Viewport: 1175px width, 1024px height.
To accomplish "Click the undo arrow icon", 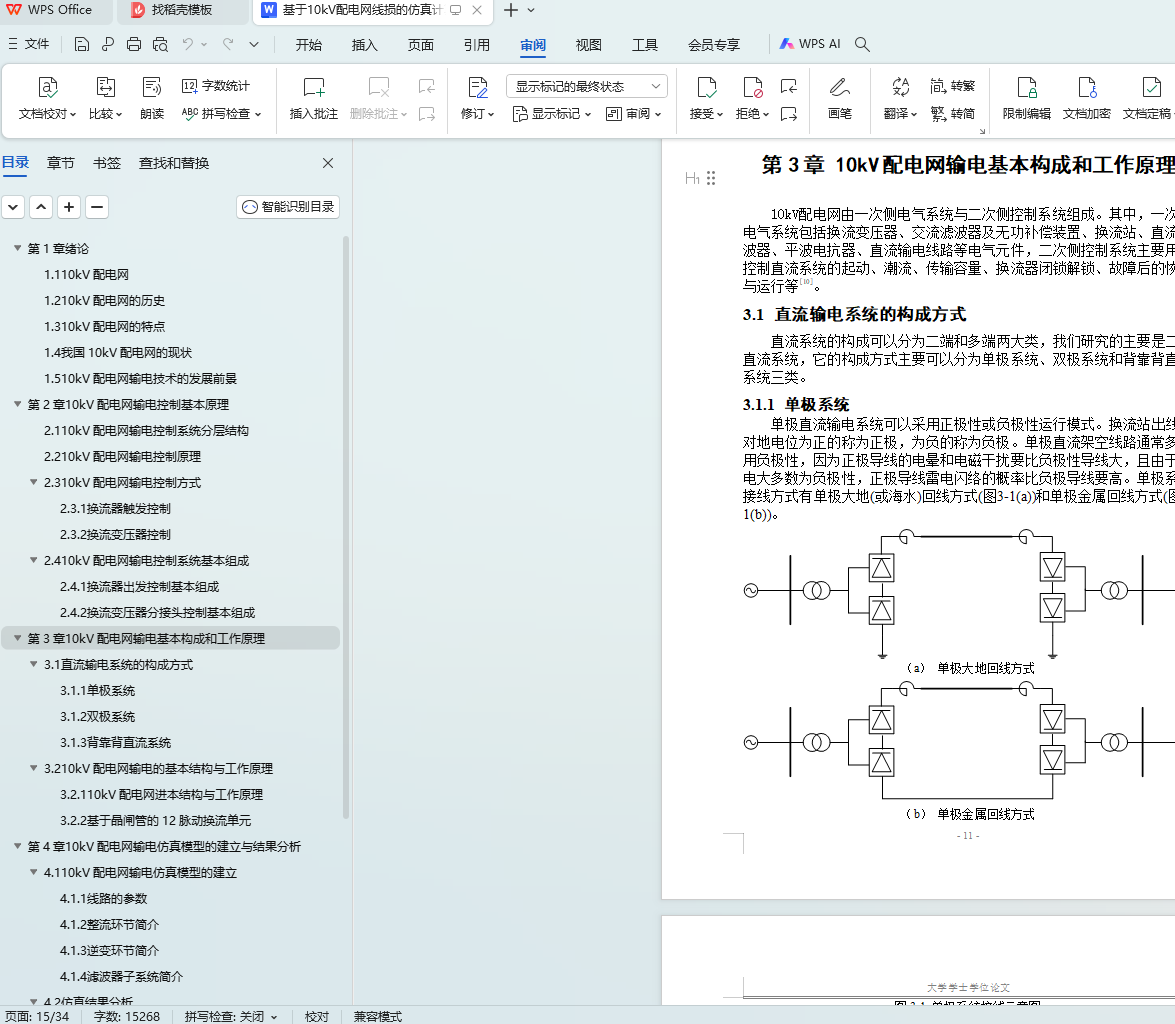I will [188, 44].
